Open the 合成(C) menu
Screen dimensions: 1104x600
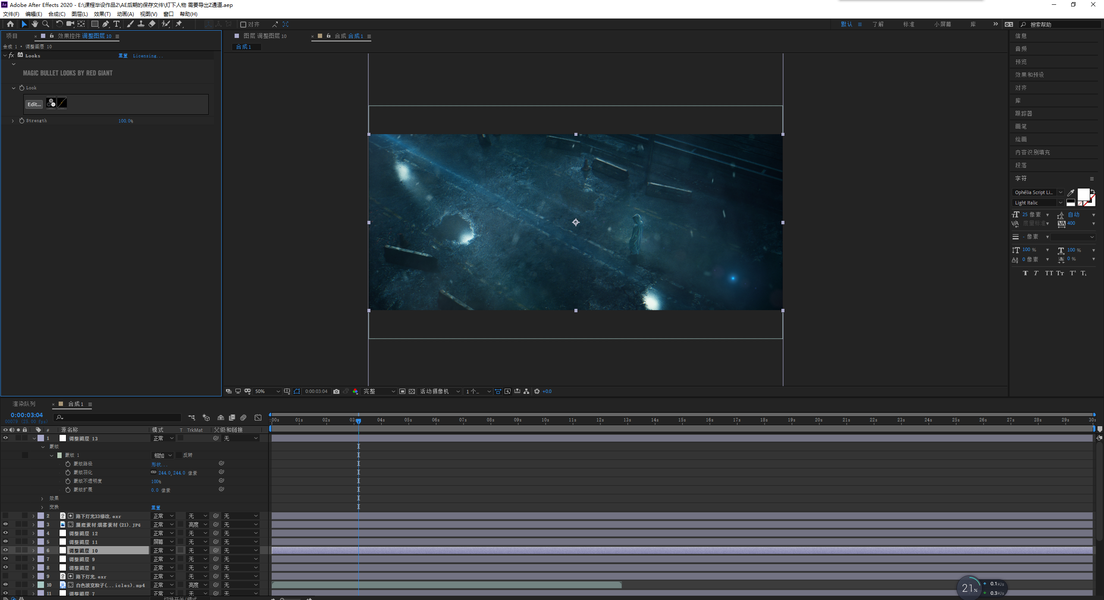click(x=56, y=14)
